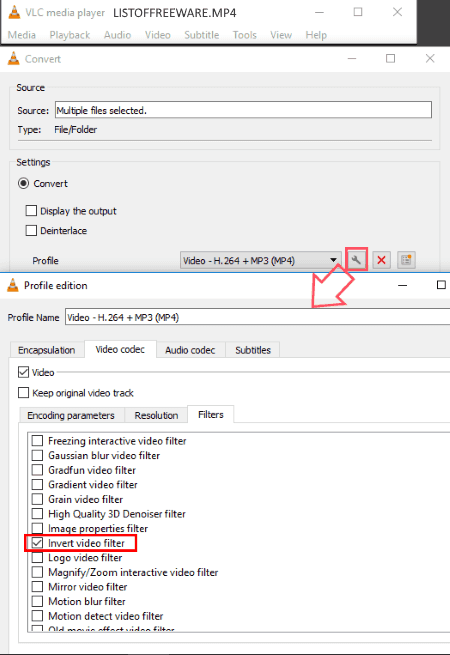This screenshot has height=655, width=450.
Task: Click the create new profile icon
Action: point(406,260)
